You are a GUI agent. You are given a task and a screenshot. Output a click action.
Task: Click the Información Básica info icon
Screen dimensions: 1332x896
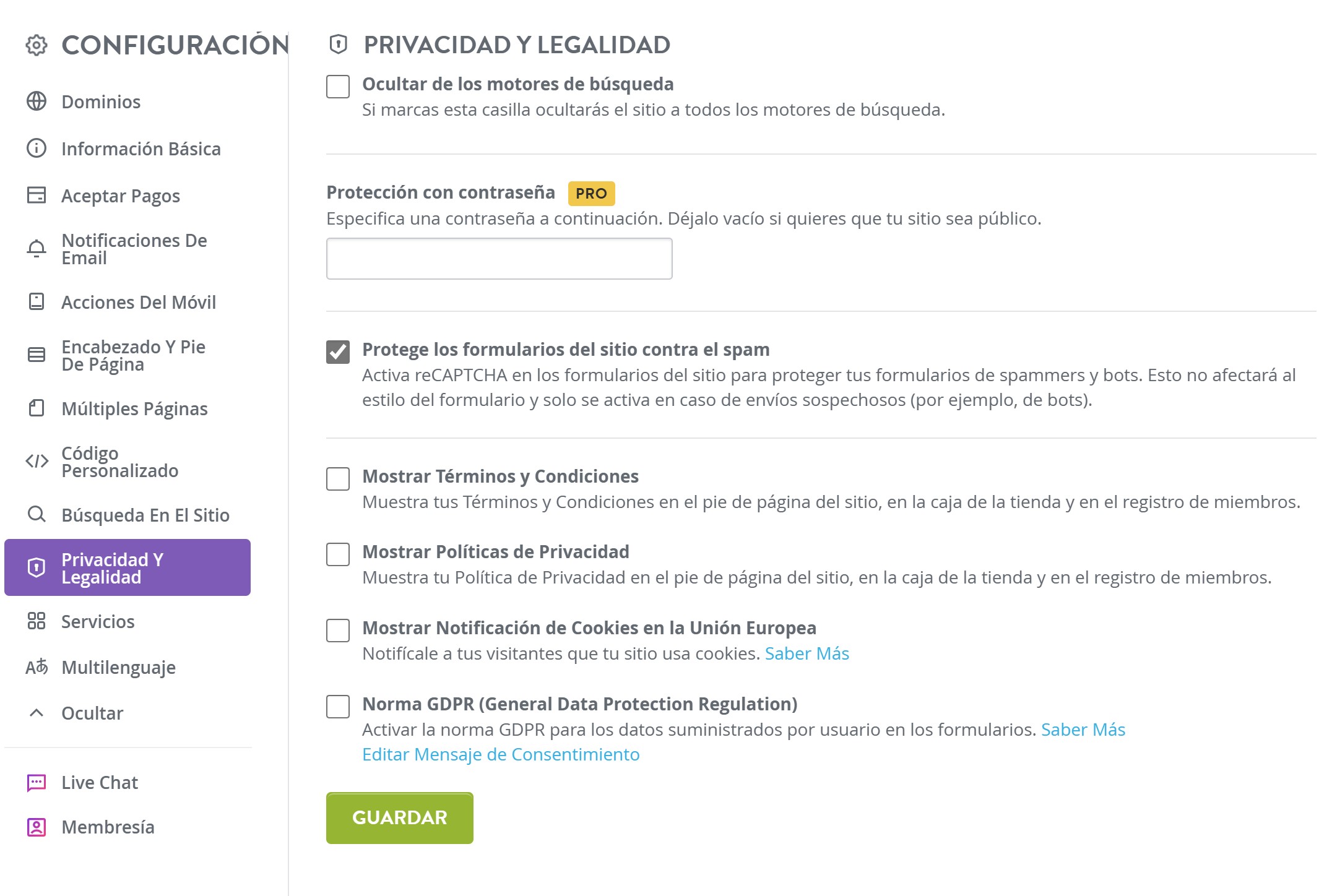tap(37, 149)
